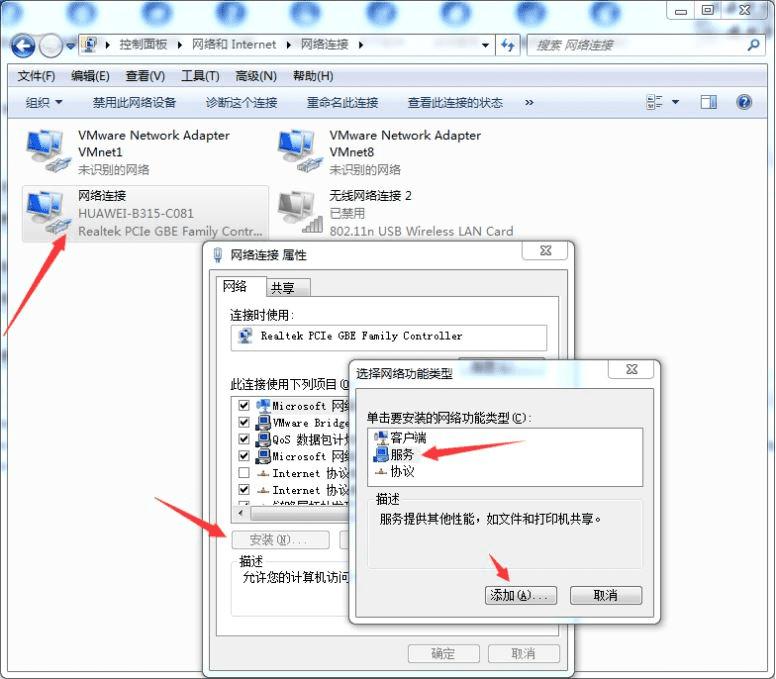Toggle the VMware Bridge checkbox
This screenshot has width=776, height=679.
tap(244, 422)
